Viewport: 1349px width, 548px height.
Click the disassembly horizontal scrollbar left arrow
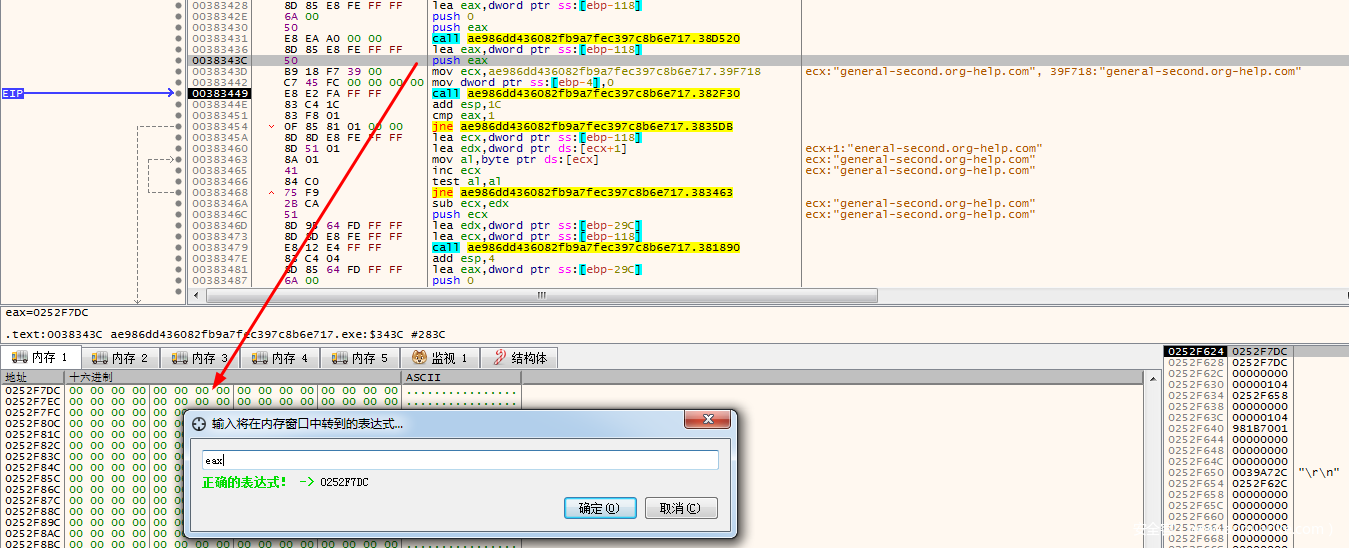[197, 296]
